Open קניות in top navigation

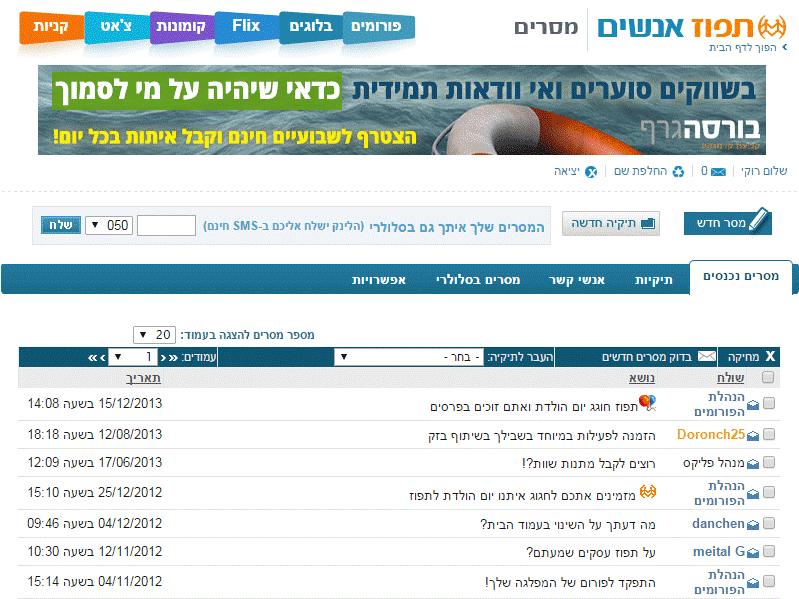(x=51, y=28)
